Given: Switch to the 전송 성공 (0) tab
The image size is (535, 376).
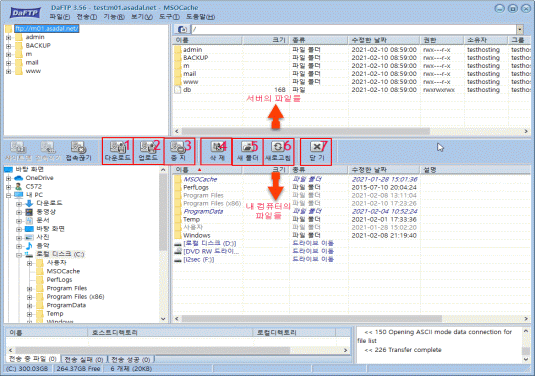Looking at the screenshot, I should pos(131,359).
